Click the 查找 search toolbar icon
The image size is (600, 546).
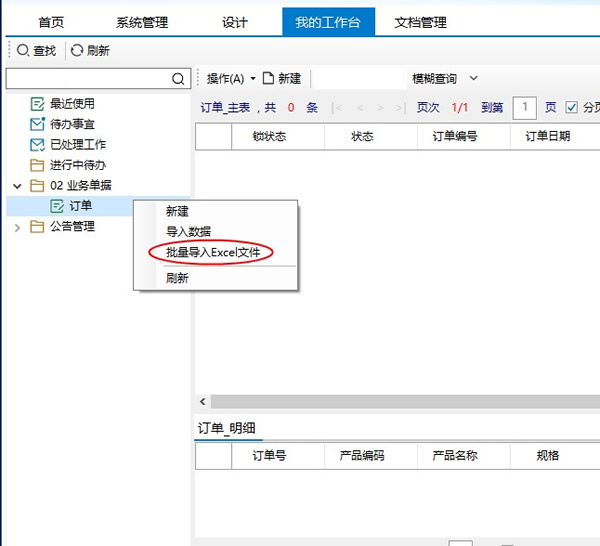(23, 50)
